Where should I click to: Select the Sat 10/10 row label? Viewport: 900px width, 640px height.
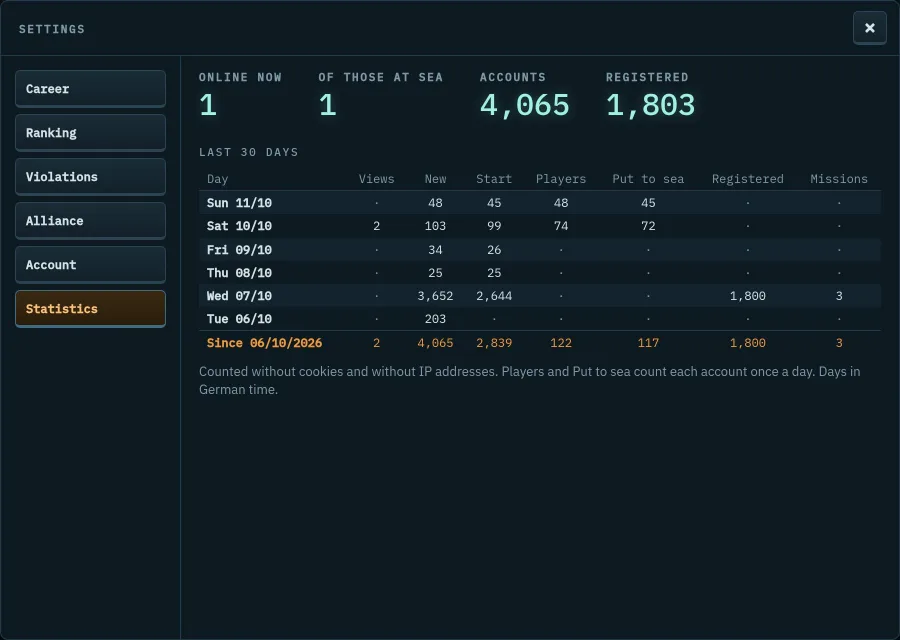coord(239,226)
